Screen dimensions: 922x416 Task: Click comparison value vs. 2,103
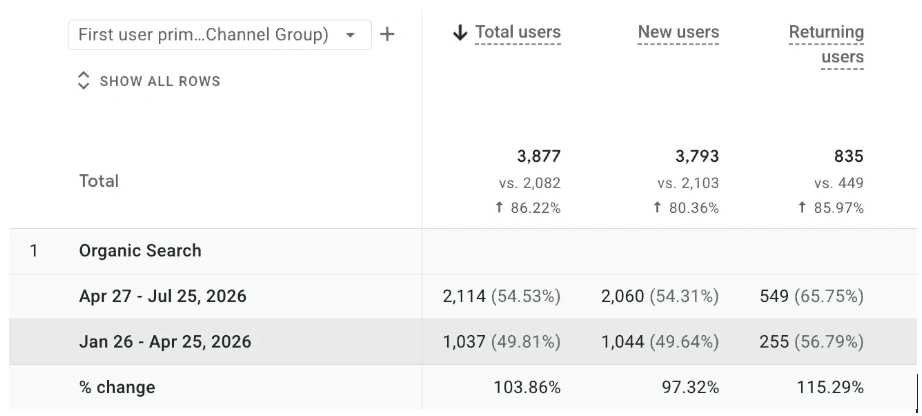[x=688, y=183]
